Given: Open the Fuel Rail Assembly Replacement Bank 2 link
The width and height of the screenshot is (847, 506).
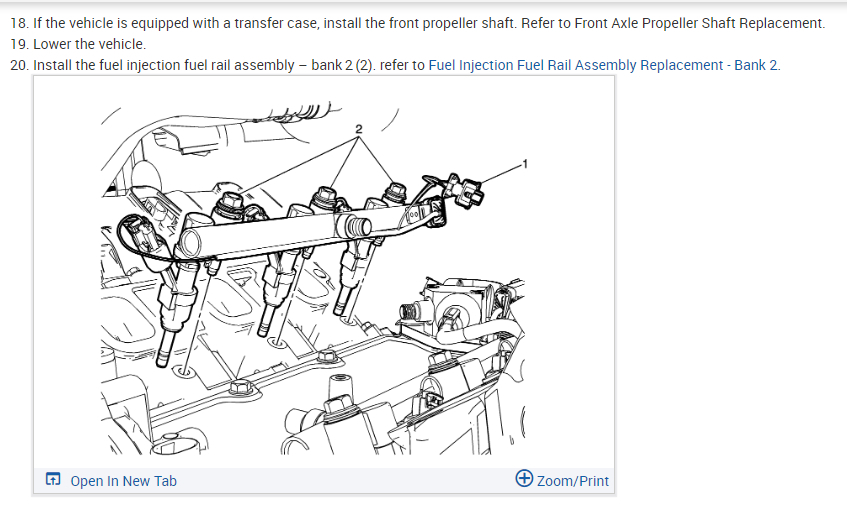Looking at the screenshot, I should 603,65.
